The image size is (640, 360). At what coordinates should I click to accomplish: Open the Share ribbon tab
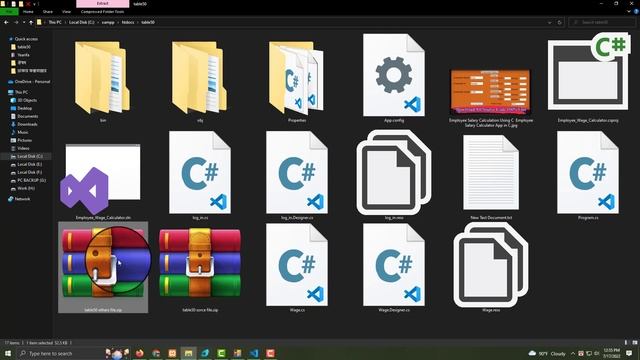click(48, 12)
